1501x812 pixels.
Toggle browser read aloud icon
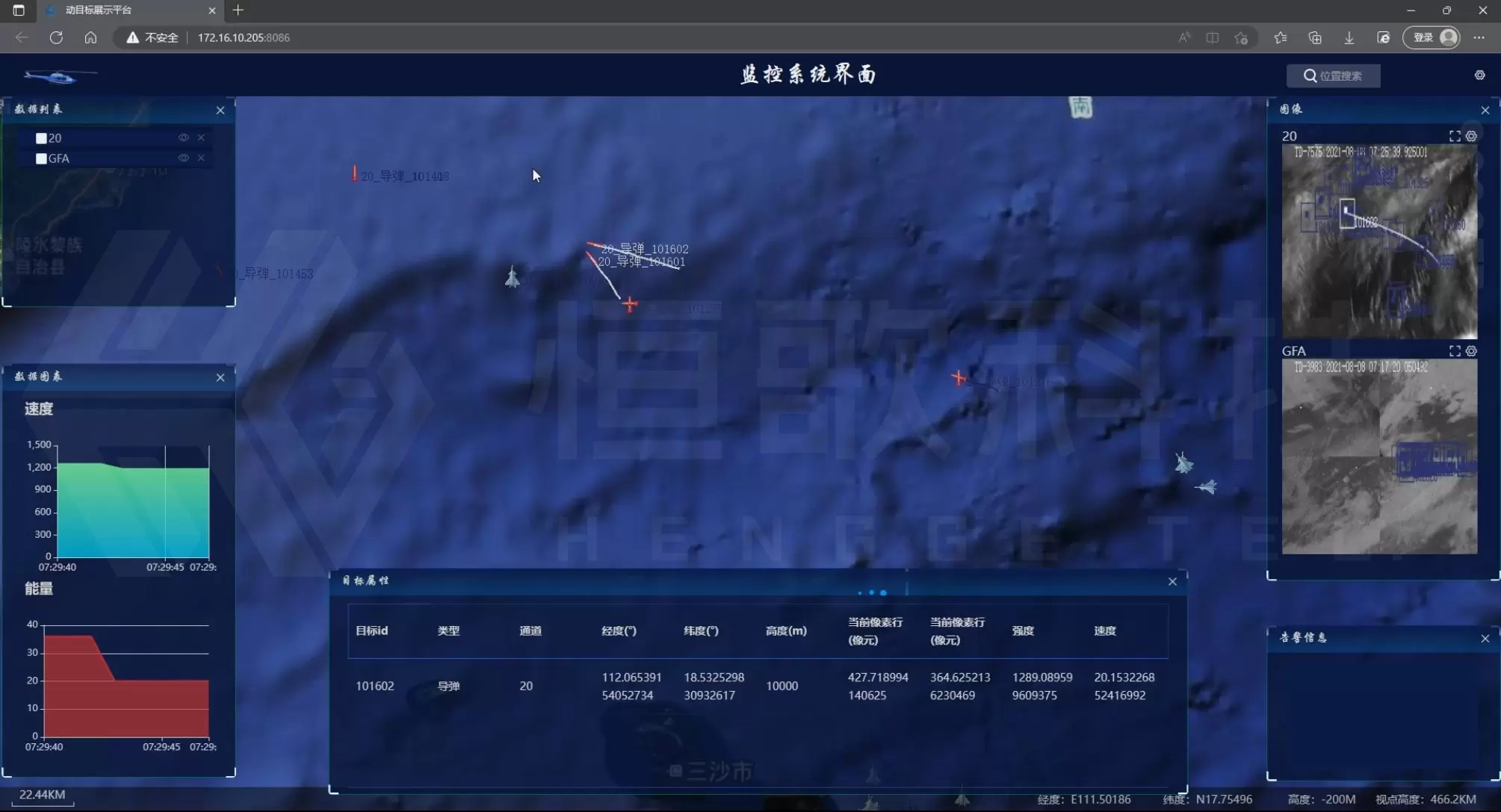point(1184,37)
